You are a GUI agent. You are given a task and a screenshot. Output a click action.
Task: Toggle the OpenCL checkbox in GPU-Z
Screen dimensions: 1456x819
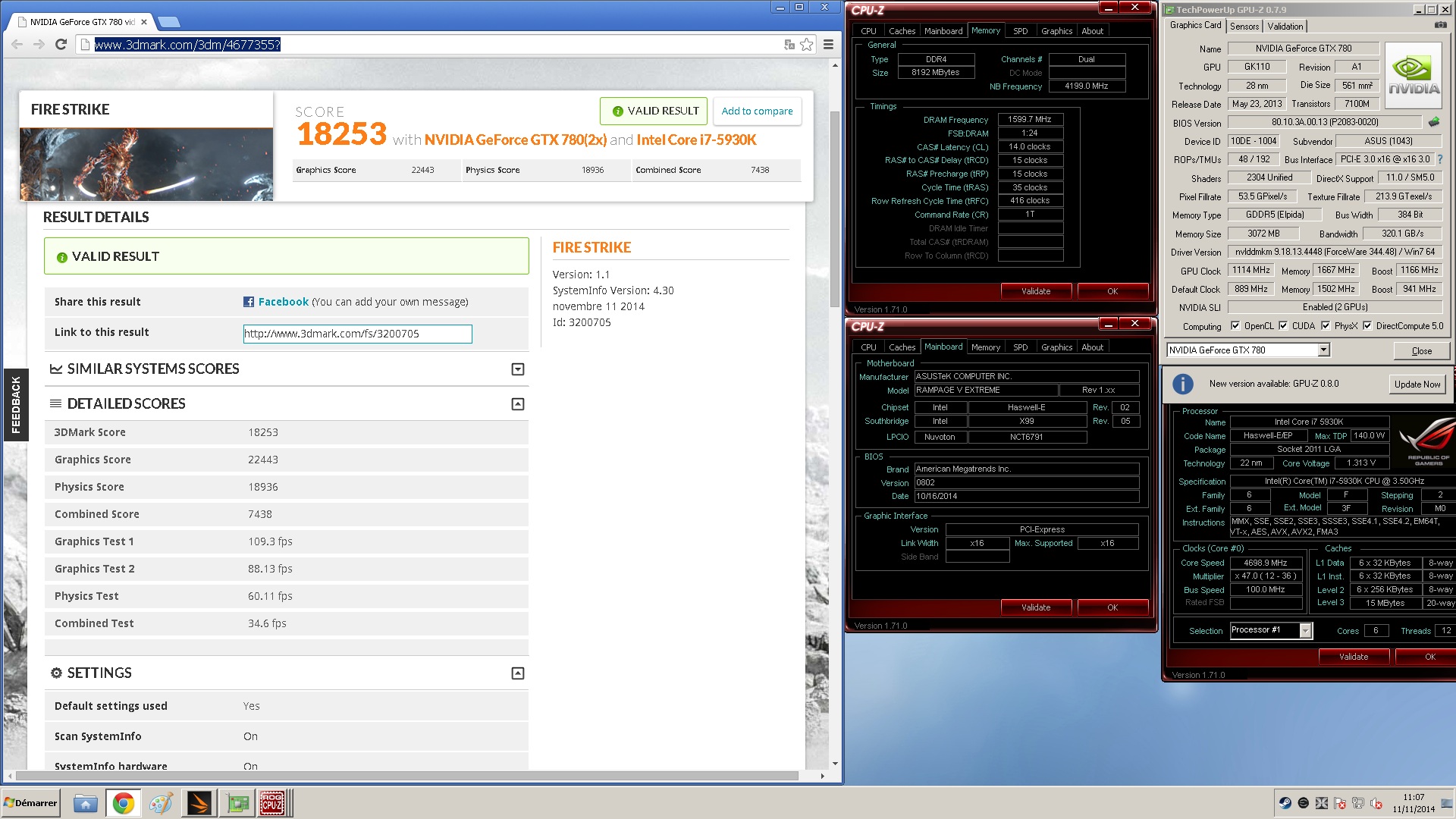(x=1235, y=326)
